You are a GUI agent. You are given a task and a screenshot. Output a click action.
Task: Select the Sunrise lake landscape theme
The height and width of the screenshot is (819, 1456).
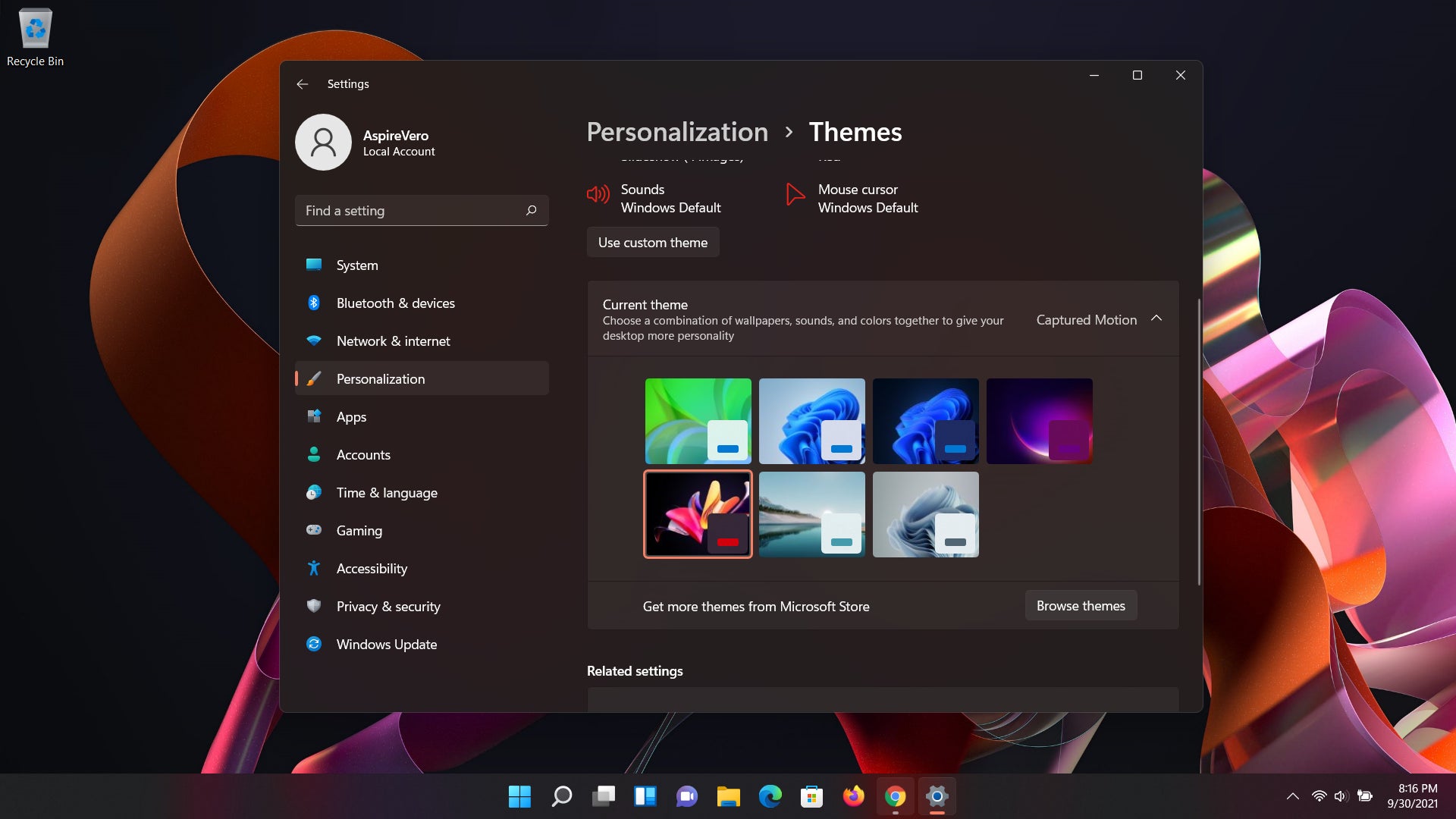[x=812, y=514]
